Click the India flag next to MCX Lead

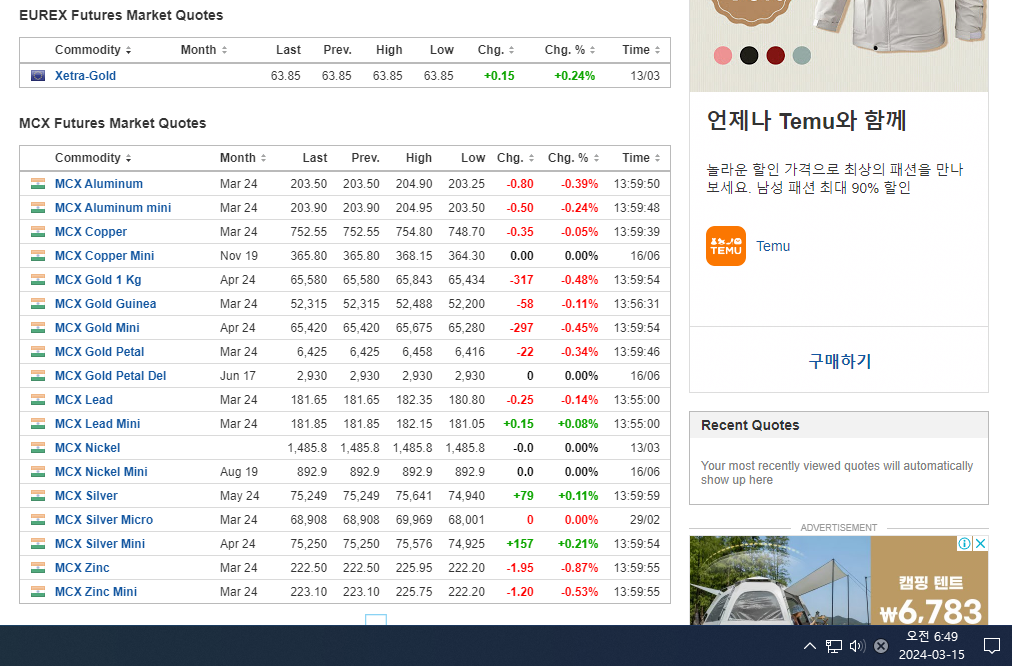click(x=38, y=400)
